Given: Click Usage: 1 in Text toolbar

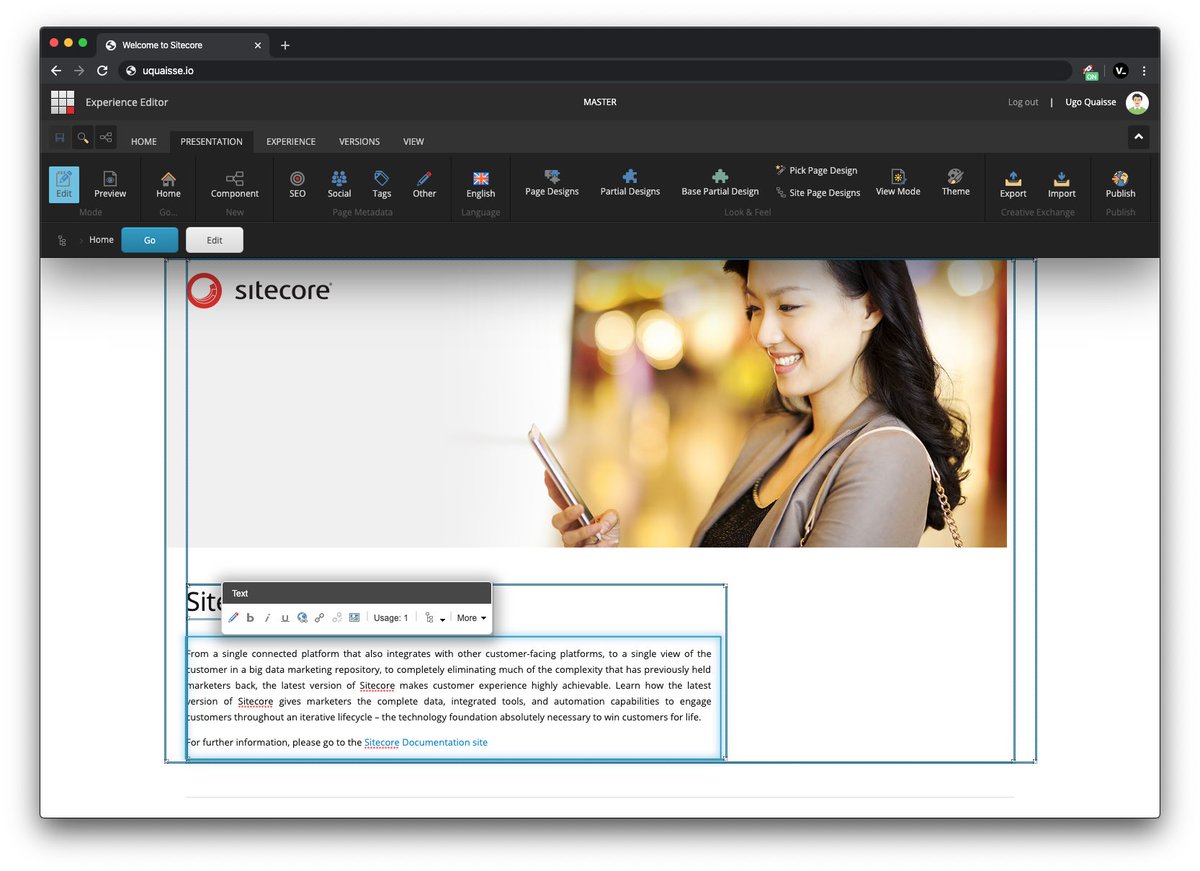Looking at the screenshot, I should [391, 618].
